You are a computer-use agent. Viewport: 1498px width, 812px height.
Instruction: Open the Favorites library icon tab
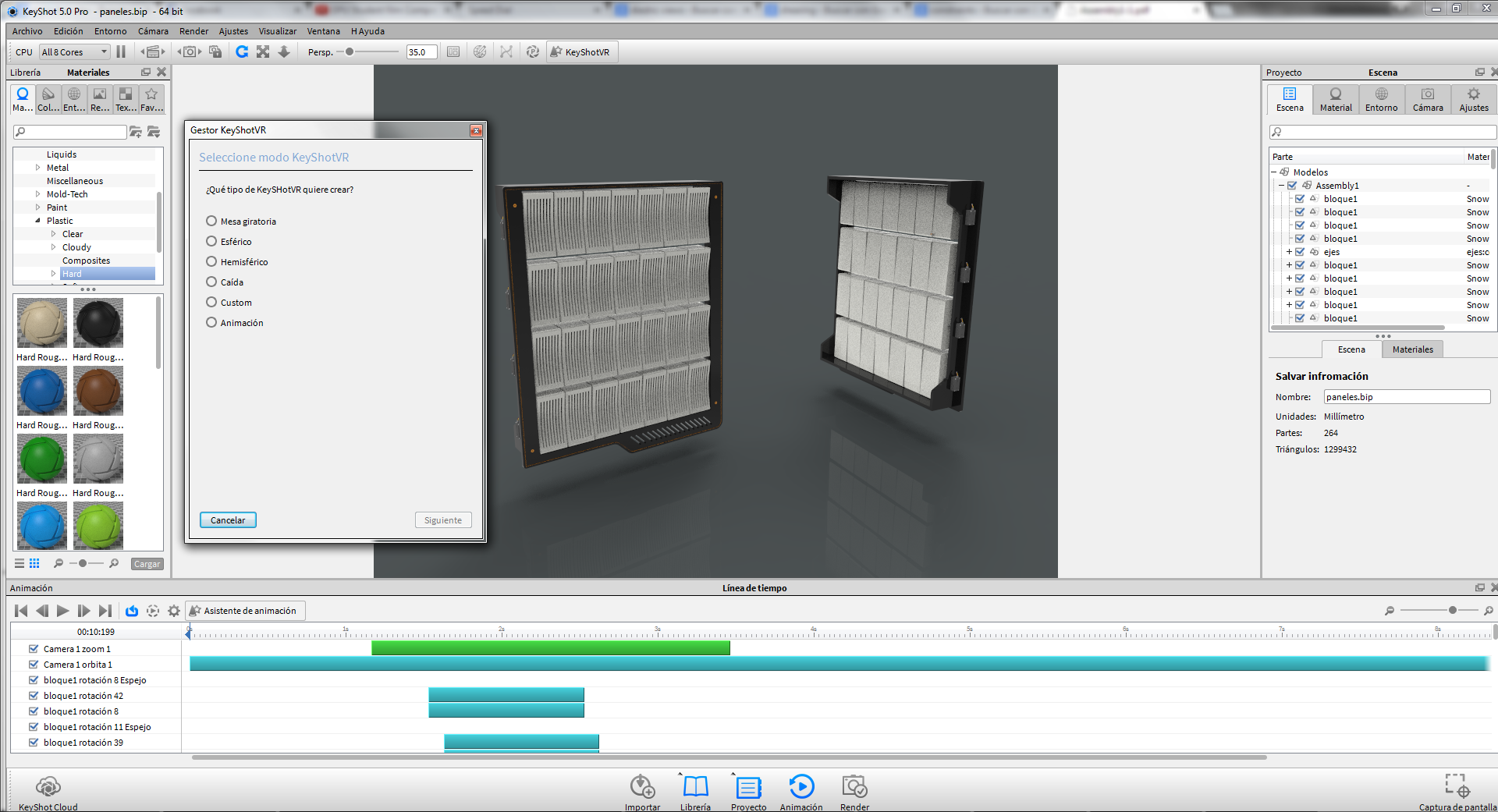pos(151,99)
